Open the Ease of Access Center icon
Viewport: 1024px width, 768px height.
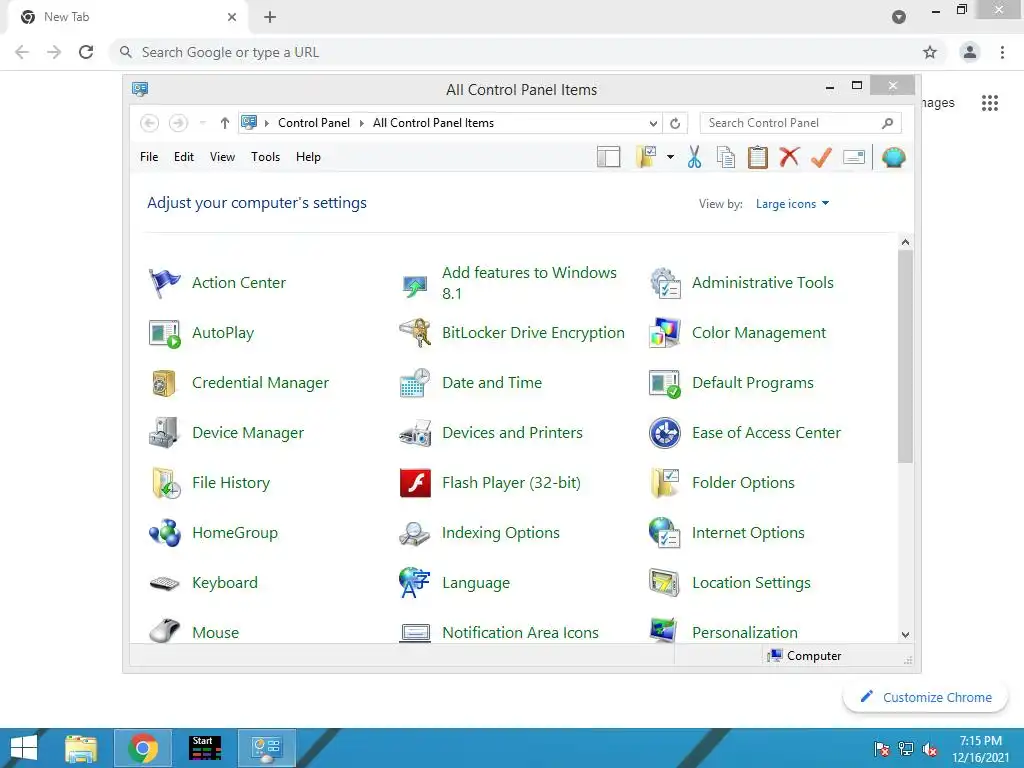click(x=665, y=433)
